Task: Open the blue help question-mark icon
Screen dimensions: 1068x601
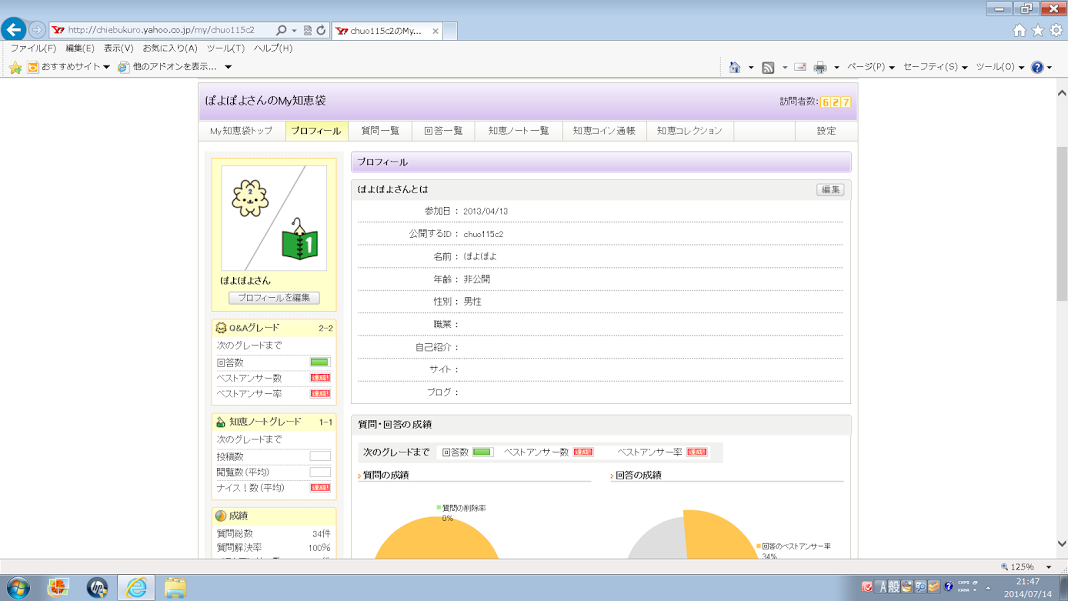Action: click(x=1037, y=67)
